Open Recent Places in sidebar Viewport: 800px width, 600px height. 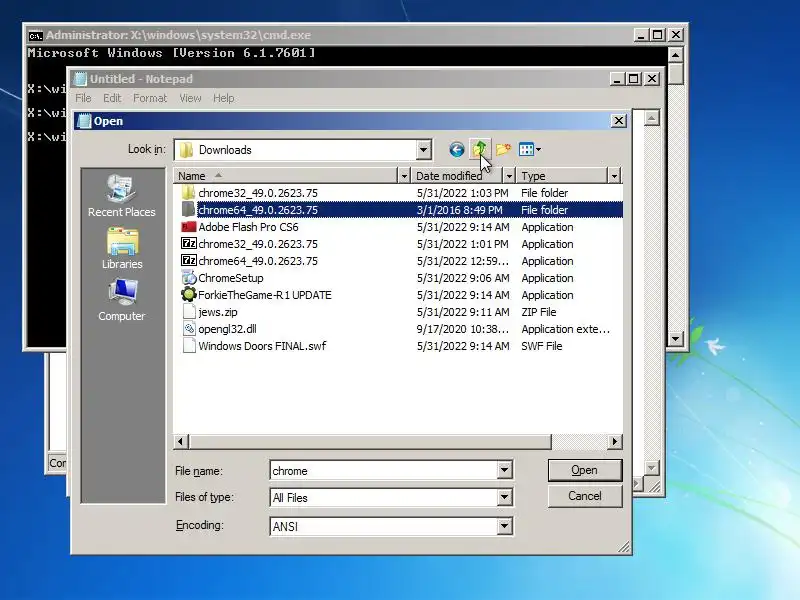click(121, 196)
